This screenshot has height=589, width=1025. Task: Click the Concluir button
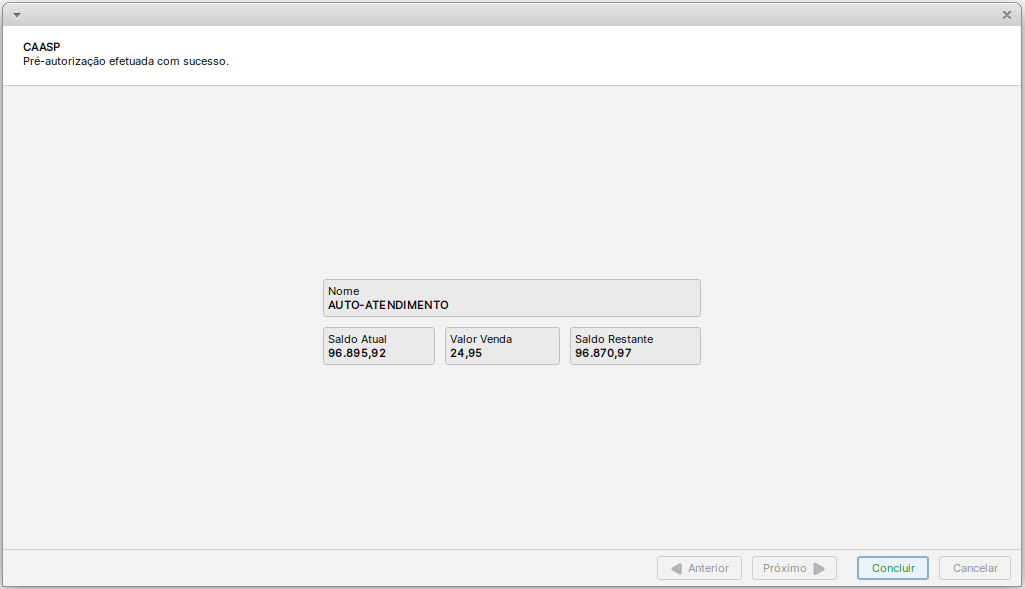(x=892, y=568)
